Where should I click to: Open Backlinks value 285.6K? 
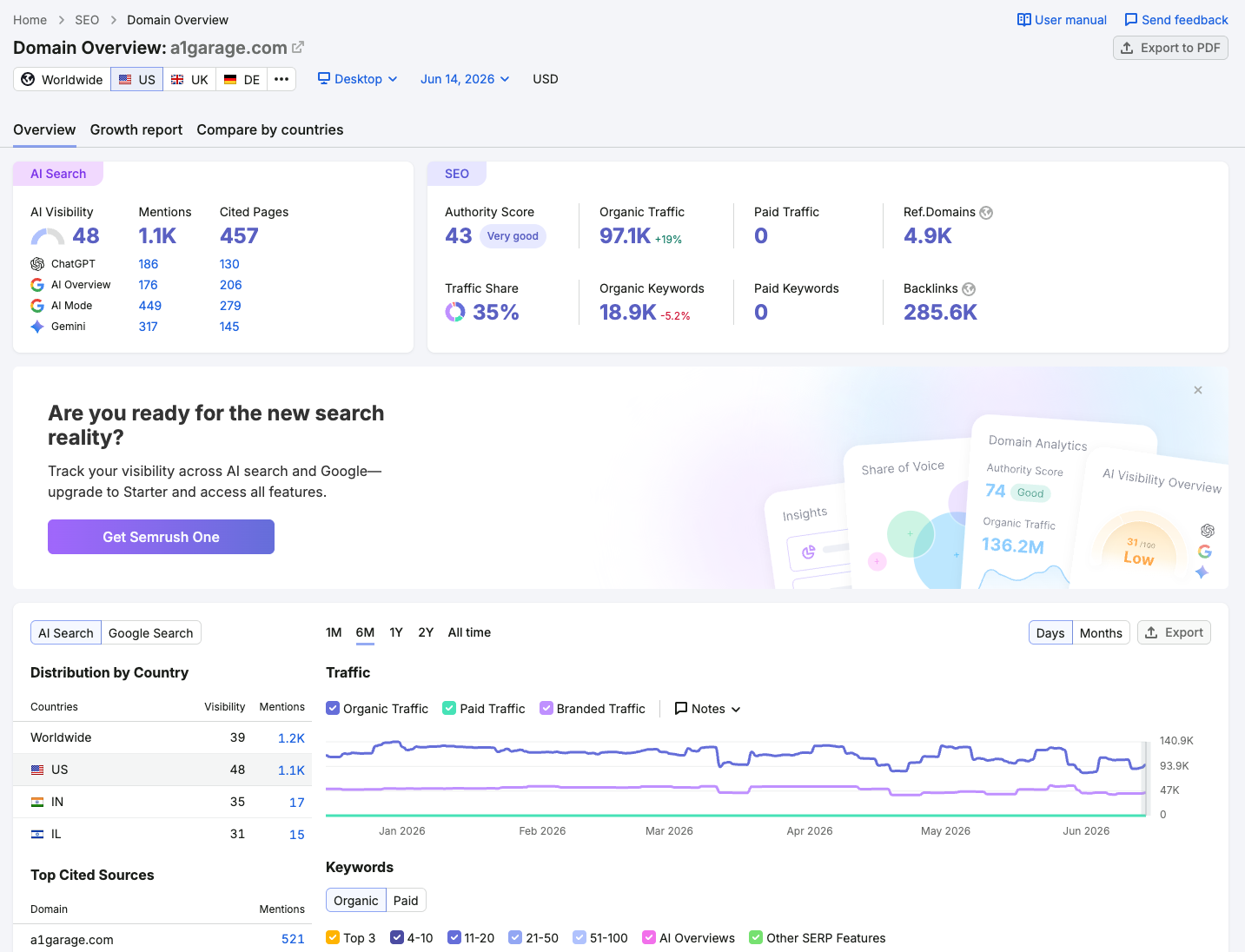pyautogui.click(x=940, y=312)
